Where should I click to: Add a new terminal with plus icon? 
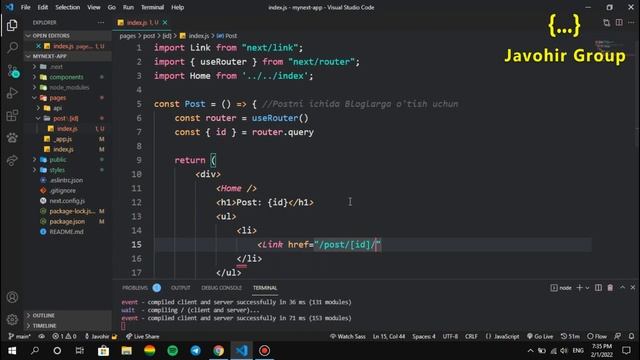click(x=579, y=288)
